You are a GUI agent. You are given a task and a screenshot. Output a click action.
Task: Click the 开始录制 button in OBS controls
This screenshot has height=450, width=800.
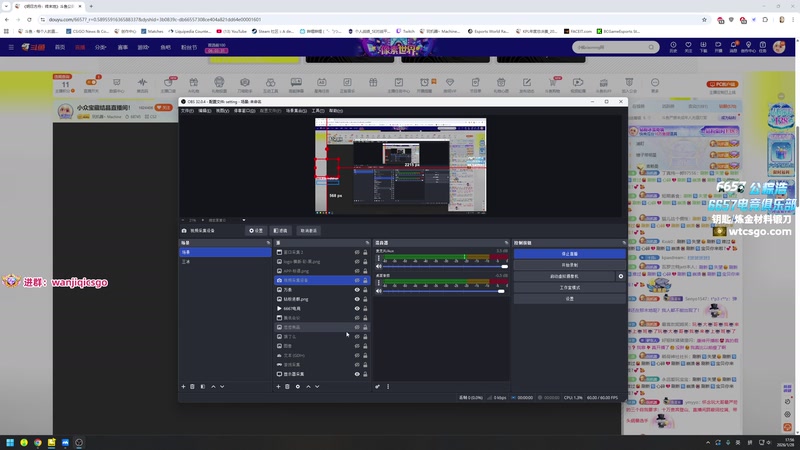coord(569,265)
